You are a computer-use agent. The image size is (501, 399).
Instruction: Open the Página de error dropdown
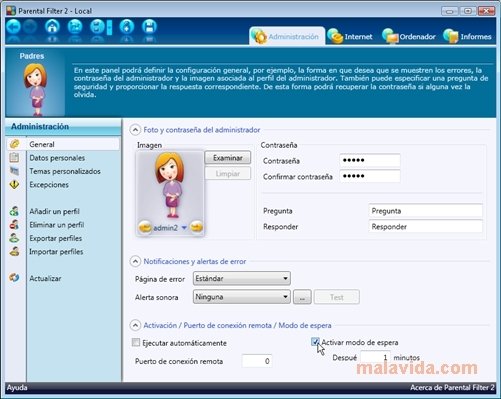[242, 278]
